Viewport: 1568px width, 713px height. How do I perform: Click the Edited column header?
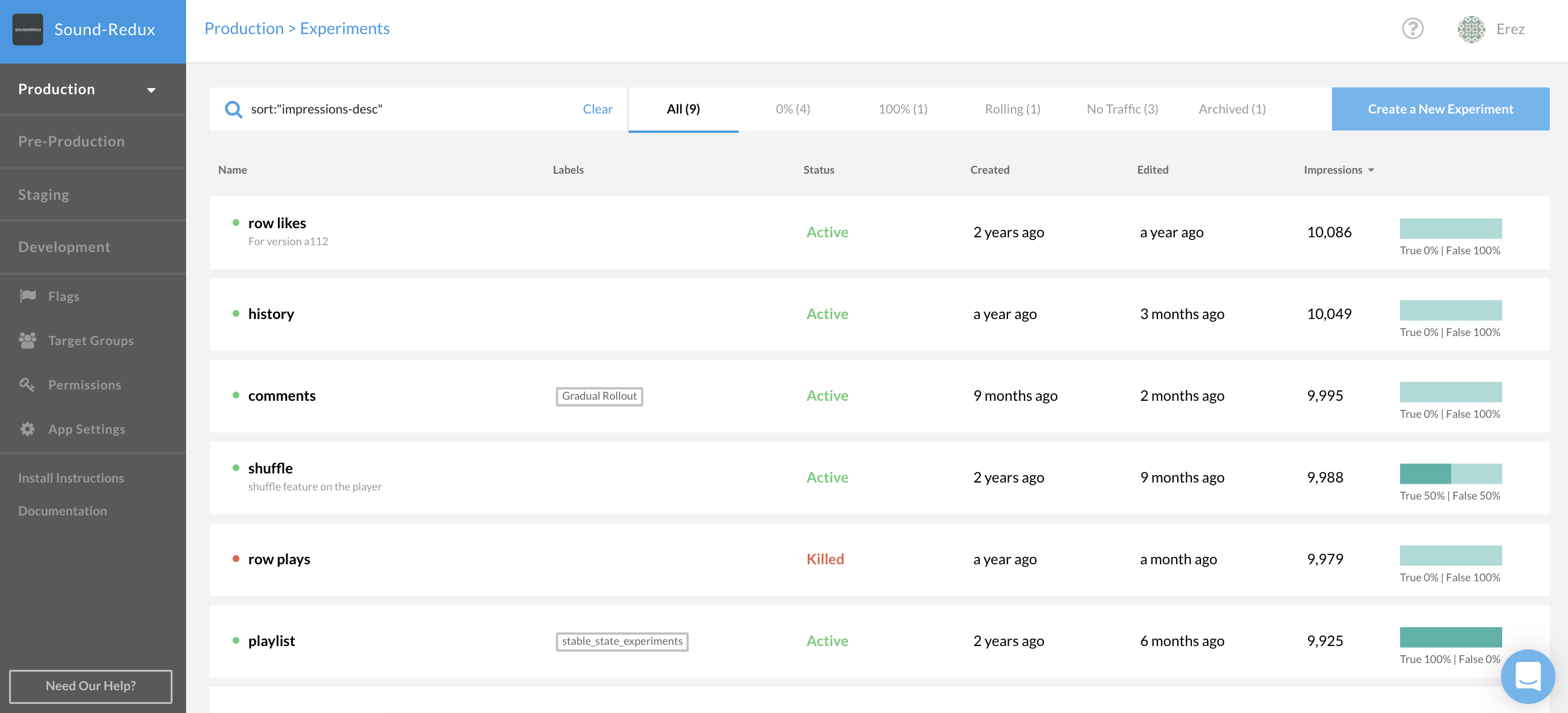pyautogui.click(x=1152, y=170)
